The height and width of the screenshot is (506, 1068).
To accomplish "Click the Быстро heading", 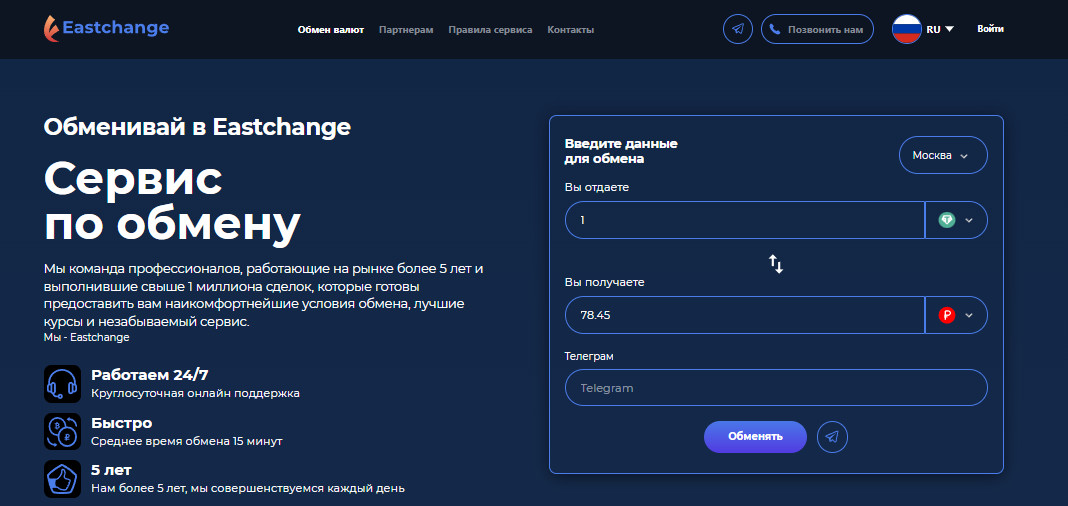I will click(x=122, y=423).
